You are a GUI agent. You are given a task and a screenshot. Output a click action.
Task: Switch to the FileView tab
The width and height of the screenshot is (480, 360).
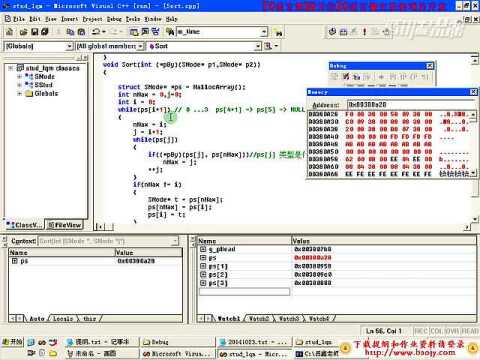[64, 225]
